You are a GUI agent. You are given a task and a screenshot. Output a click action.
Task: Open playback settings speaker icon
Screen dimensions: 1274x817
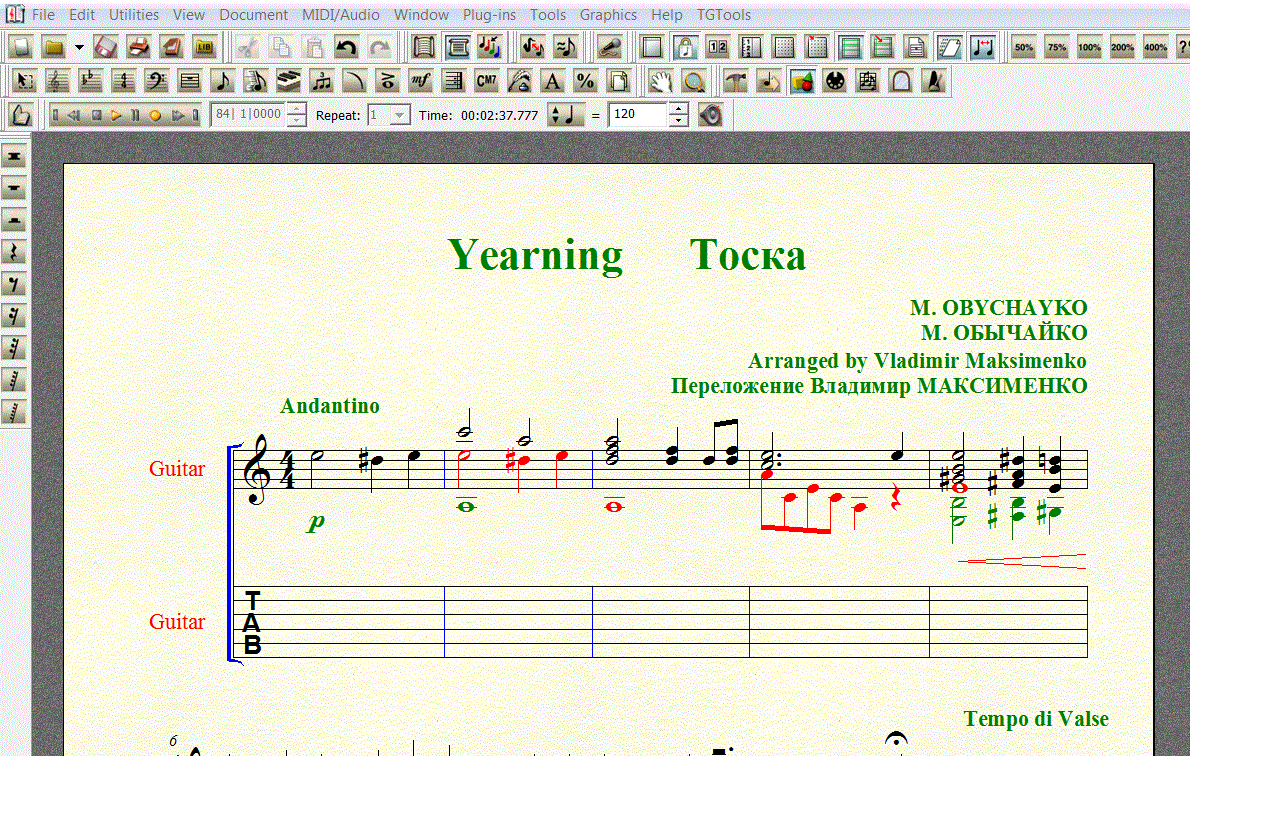click(x=710, y=115)
